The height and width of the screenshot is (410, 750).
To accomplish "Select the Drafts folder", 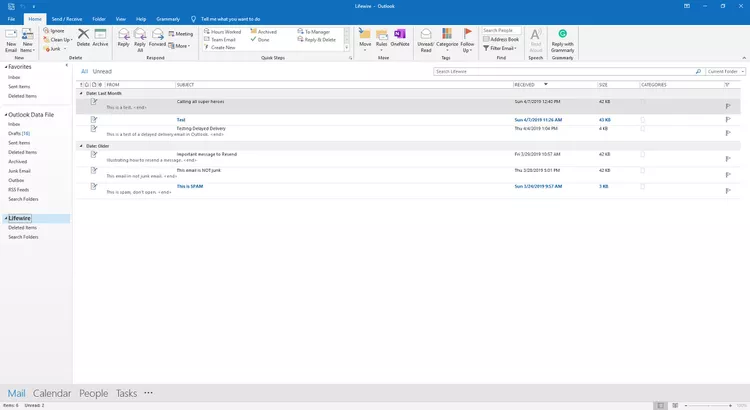I will click(19, 133).
